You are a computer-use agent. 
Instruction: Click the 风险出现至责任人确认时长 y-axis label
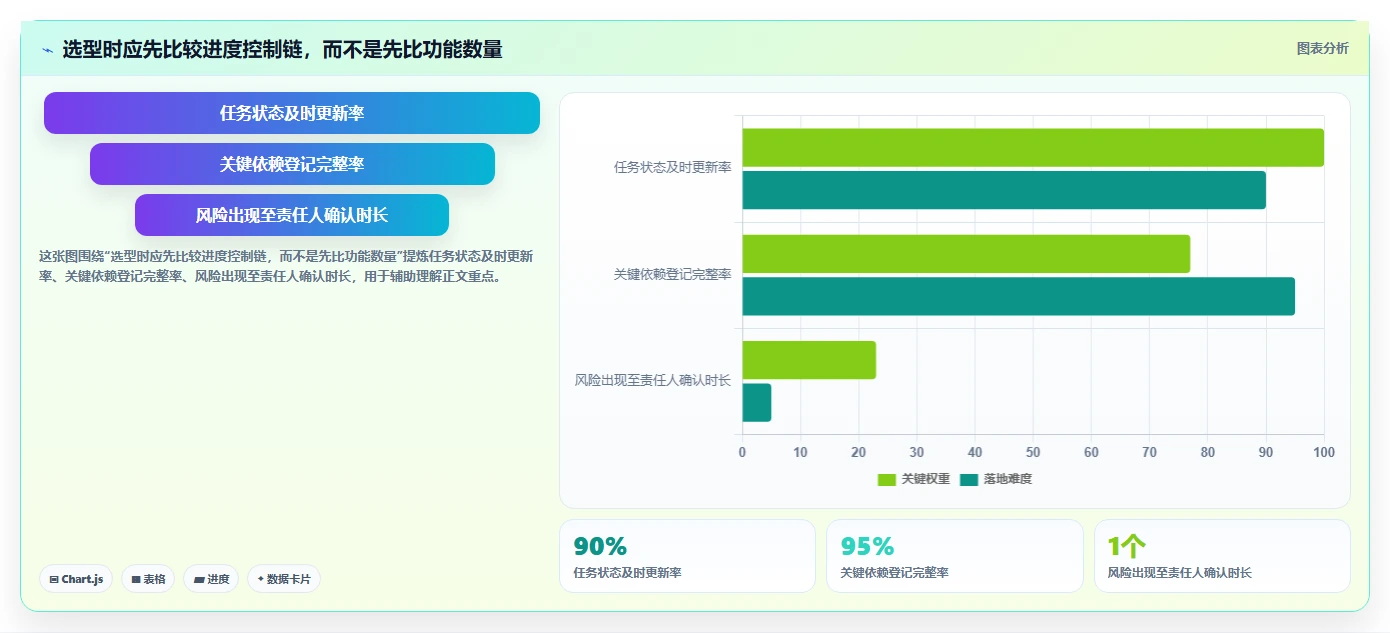tap(653, 380)
